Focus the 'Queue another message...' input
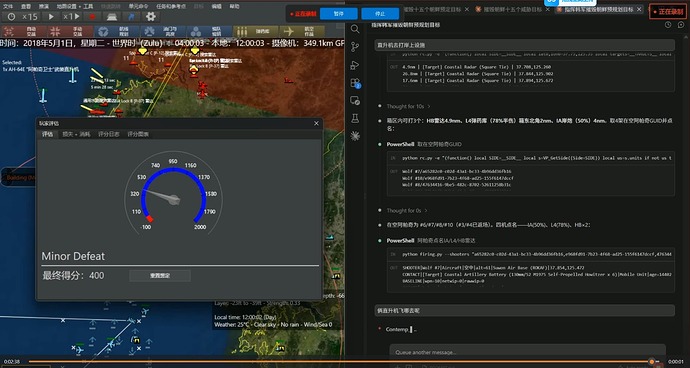 tap(527, 352)
